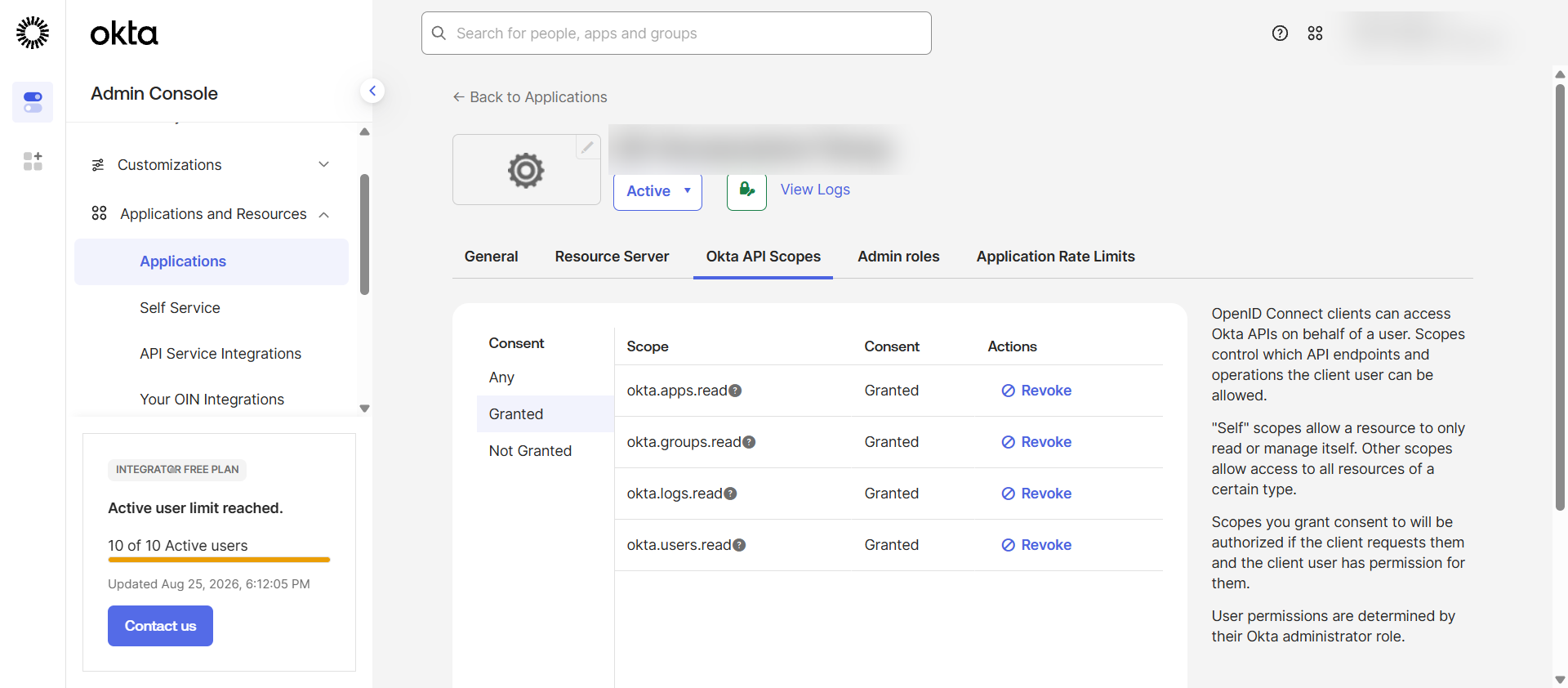1568x688 pixels.
Task: Click the okta.logs.read scope name
Action: point(675,494)
